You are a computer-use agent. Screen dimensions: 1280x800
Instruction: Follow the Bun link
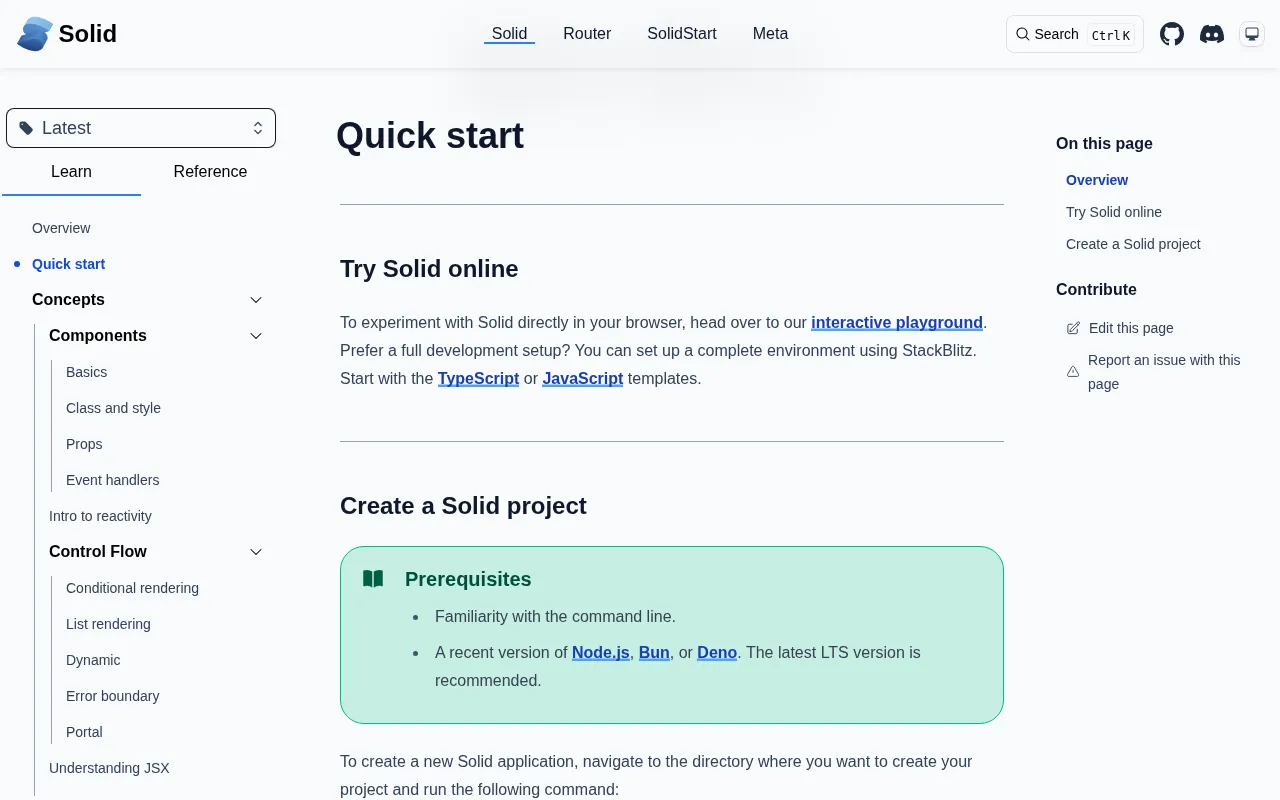coord(654,653)
